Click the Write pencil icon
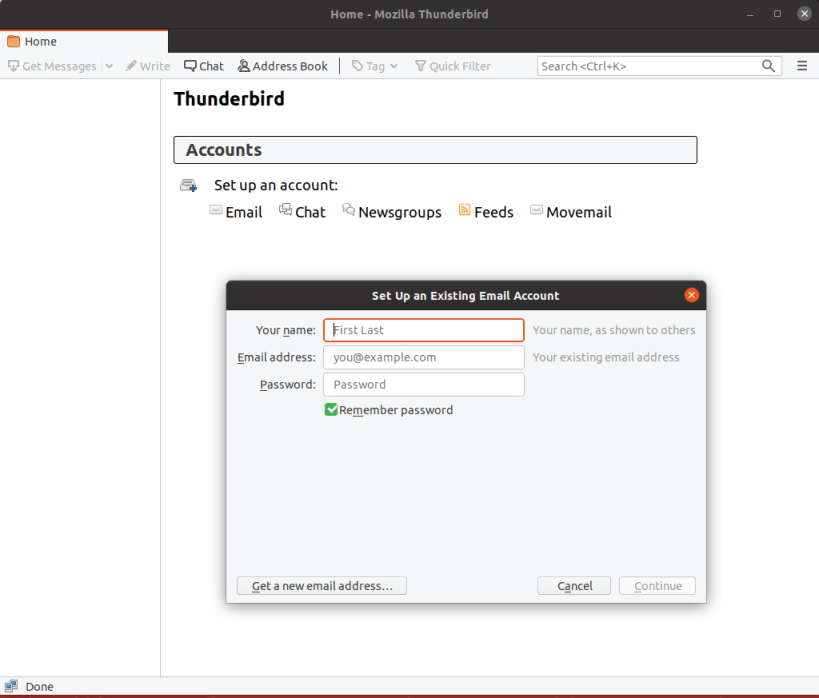This screenshot has height=698, width=819. pyautogui.click(x=131, y=66)
